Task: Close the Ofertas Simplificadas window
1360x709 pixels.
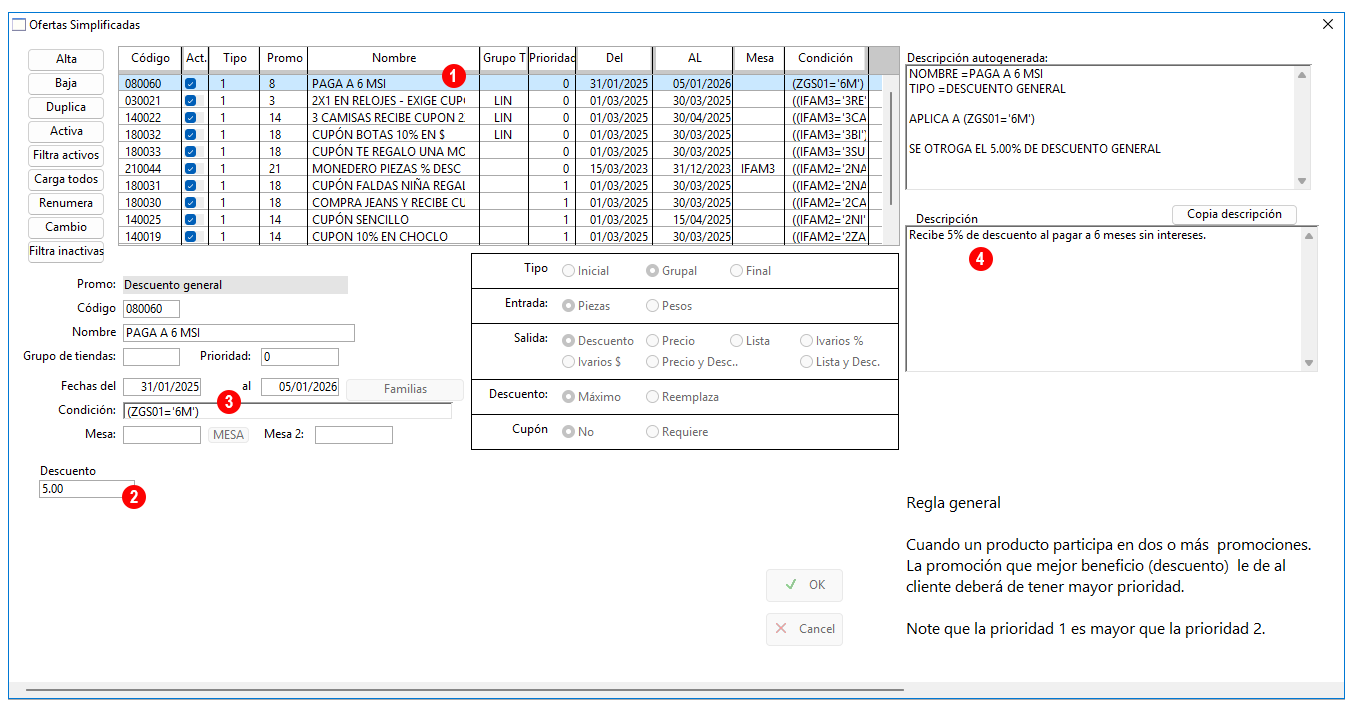Action: click(1328, 24)
